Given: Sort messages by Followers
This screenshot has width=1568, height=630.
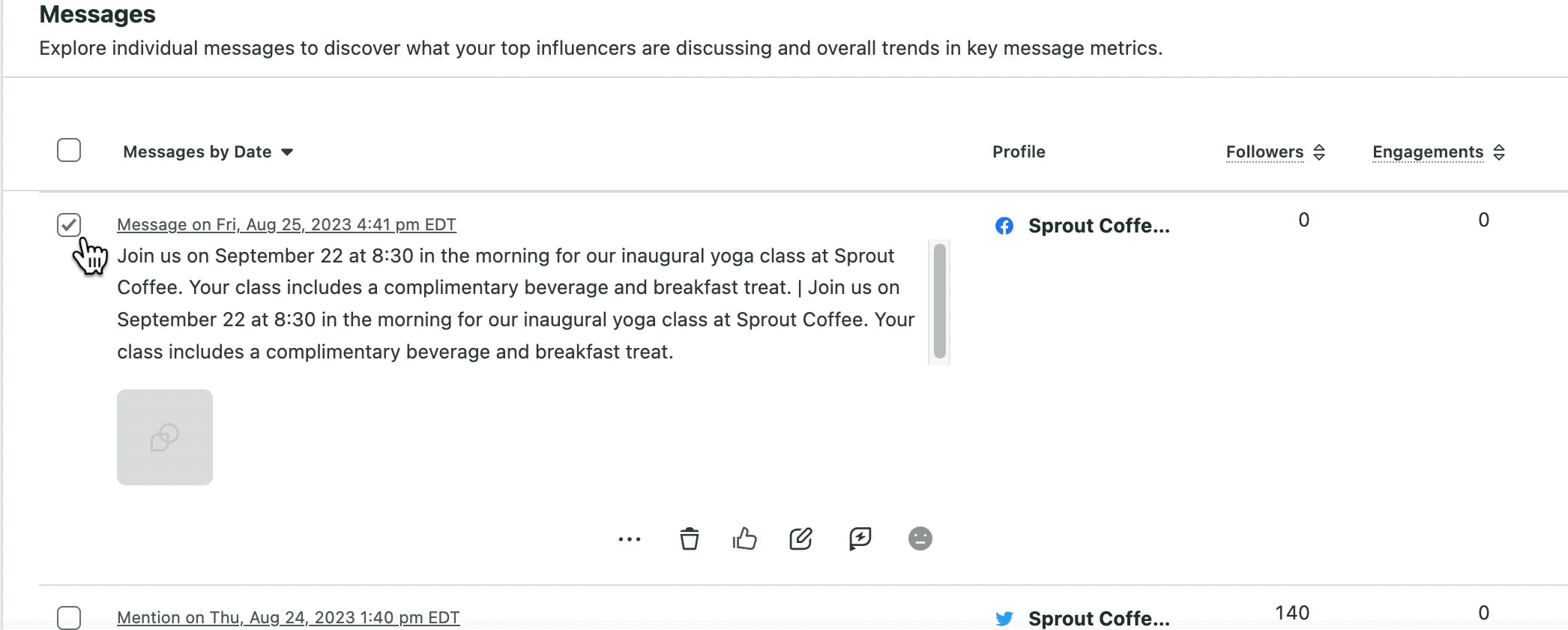Looking at the screenshot, I should tap(1273, 151).
